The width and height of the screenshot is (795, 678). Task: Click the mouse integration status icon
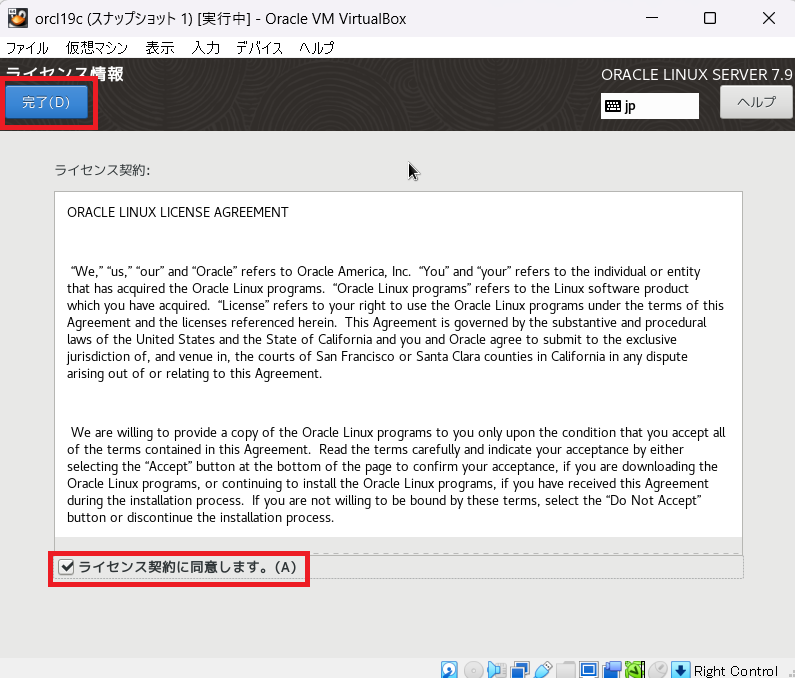[658, 669]
